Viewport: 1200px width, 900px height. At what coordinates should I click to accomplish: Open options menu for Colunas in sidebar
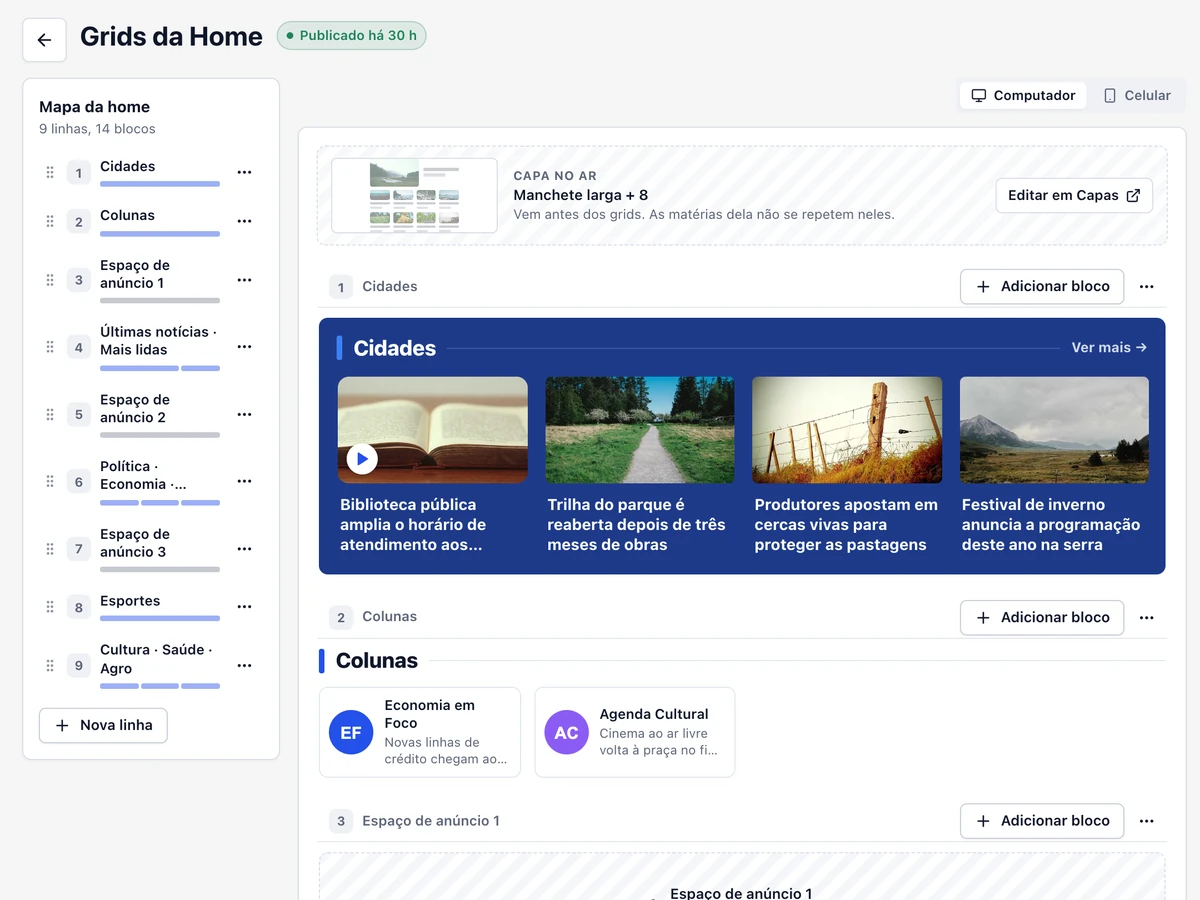pos(244,221)
